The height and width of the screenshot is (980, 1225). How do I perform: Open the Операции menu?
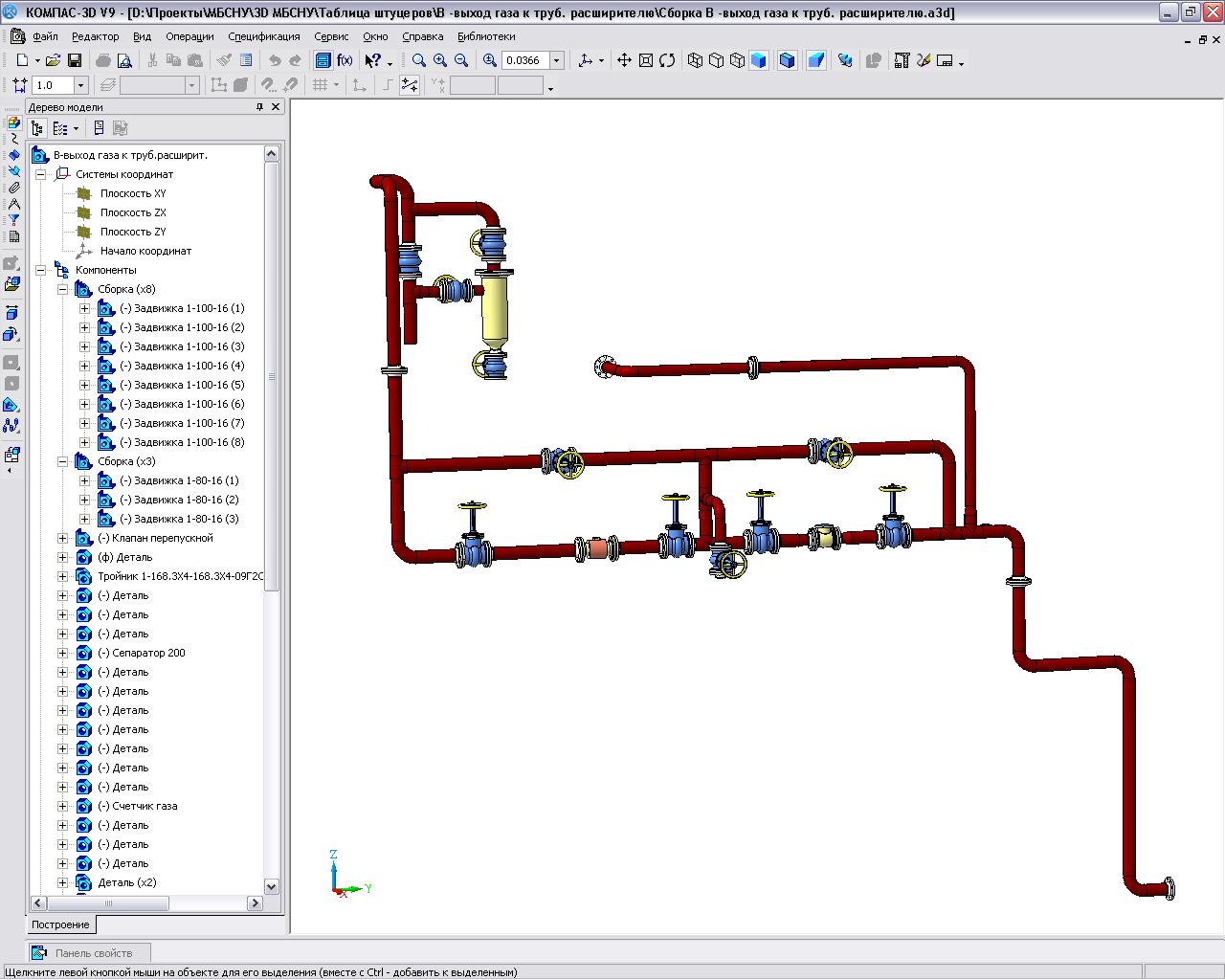coord(189,36)
